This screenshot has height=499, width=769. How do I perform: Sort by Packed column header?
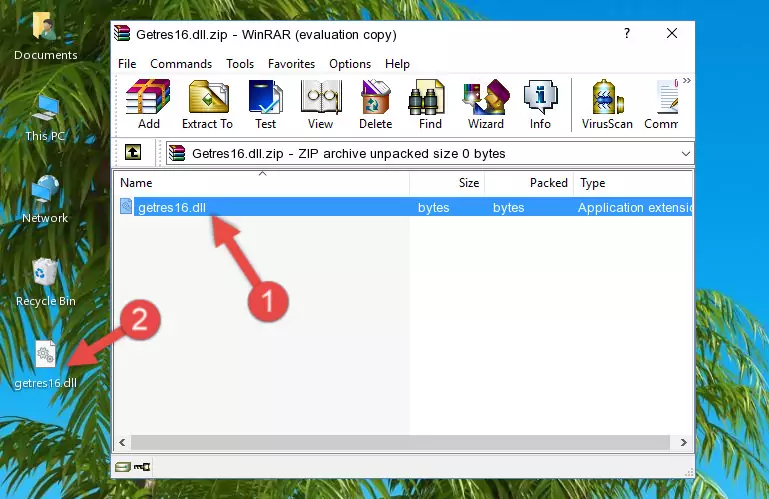point(529,183)
